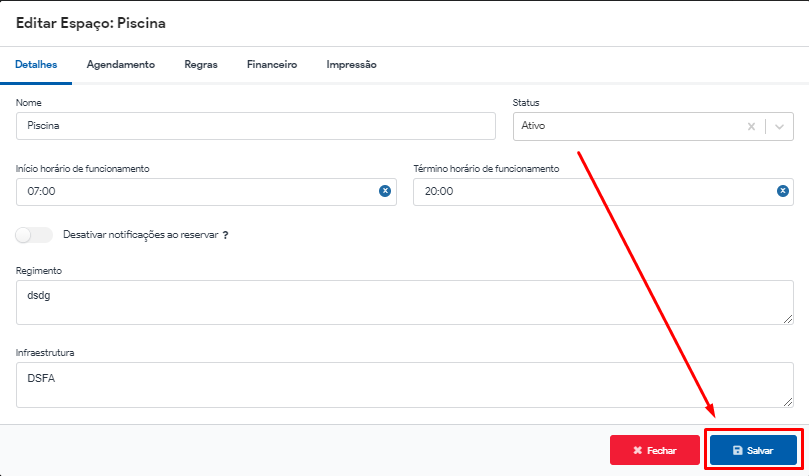Clear the 07:00 start time with its X icon
809x476 pixels.
(385, 191)
